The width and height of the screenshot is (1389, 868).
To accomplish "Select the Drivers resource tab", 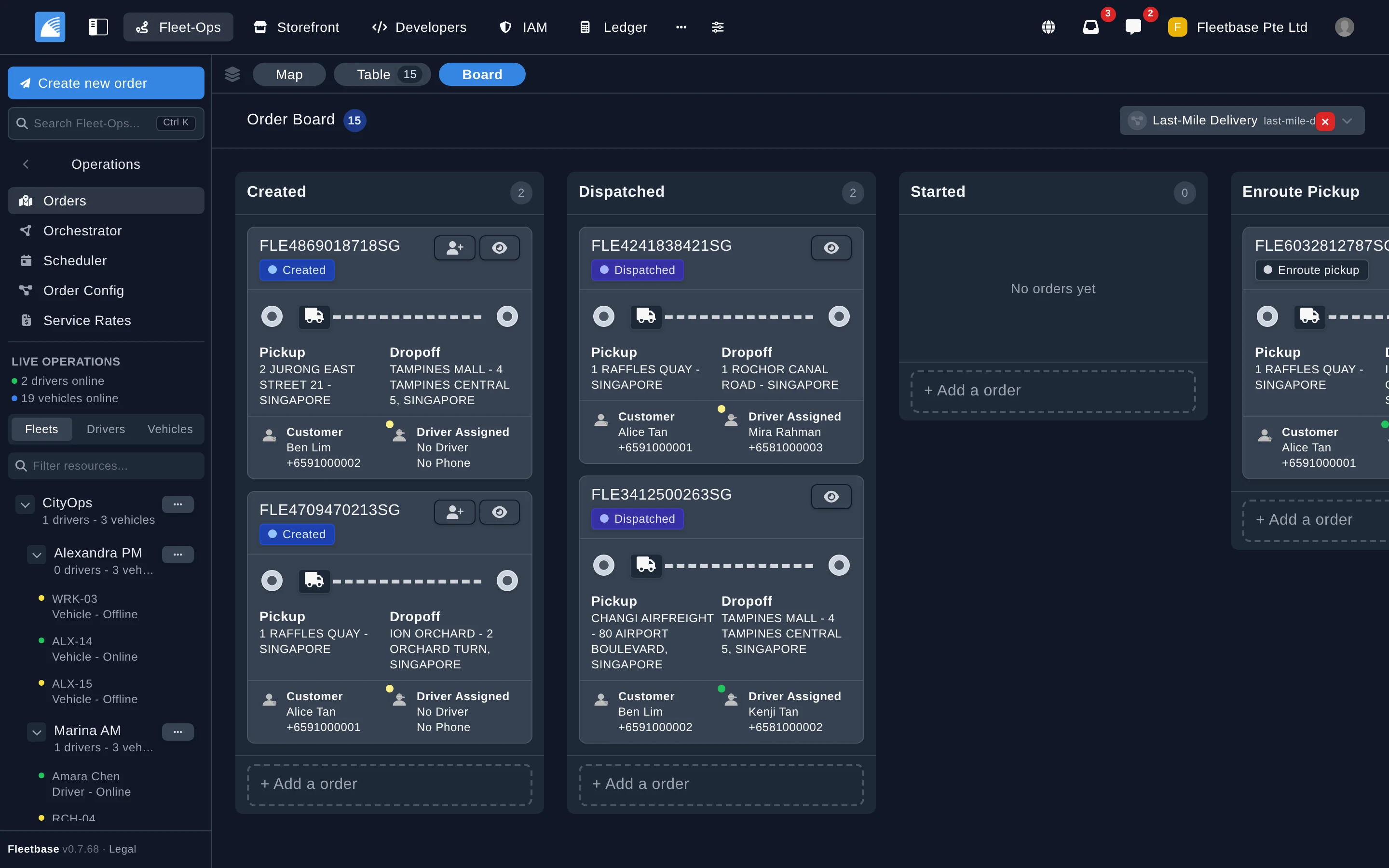I will [106, 429].
